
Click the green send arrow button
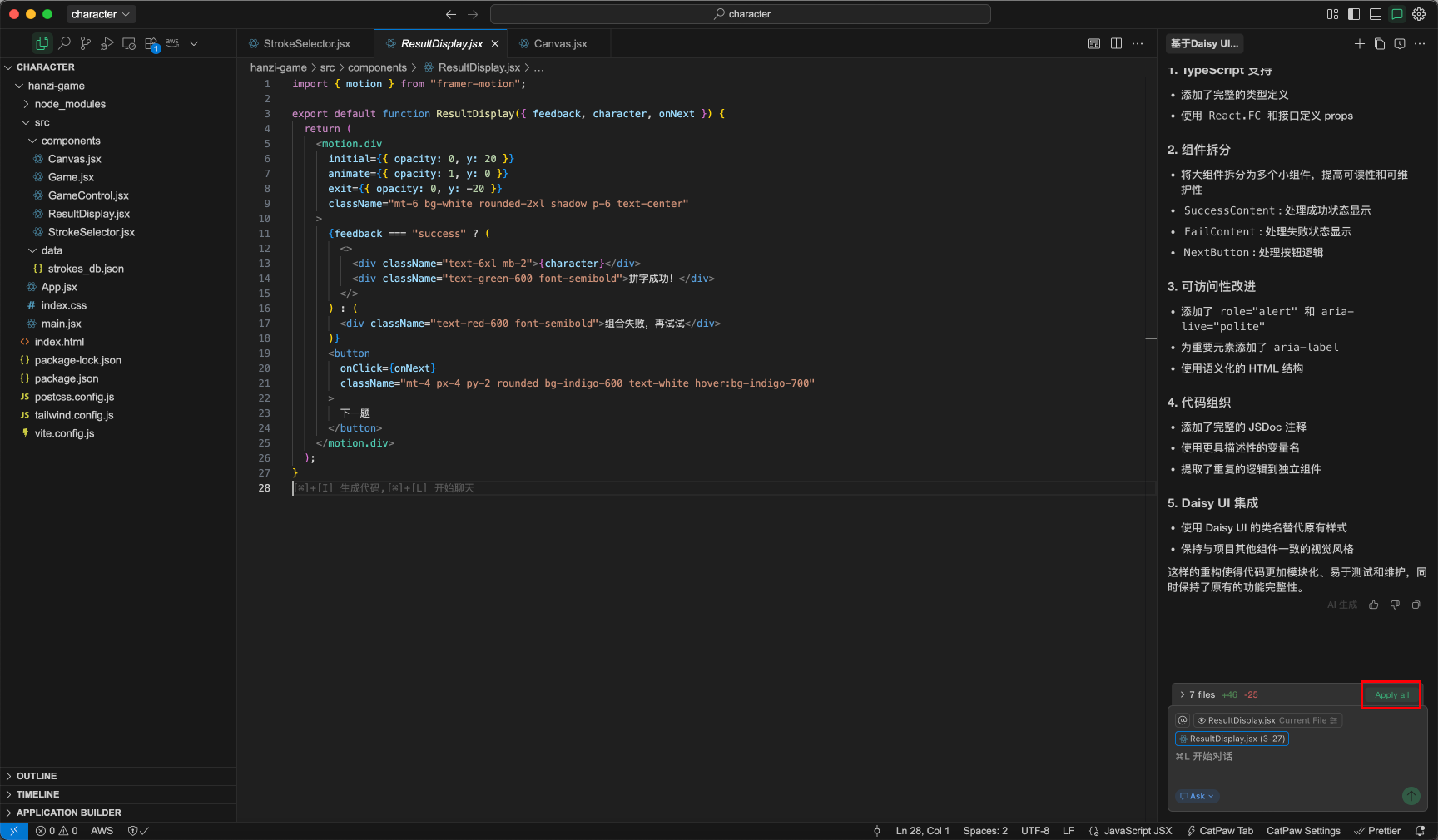[x=1411, y=796]
